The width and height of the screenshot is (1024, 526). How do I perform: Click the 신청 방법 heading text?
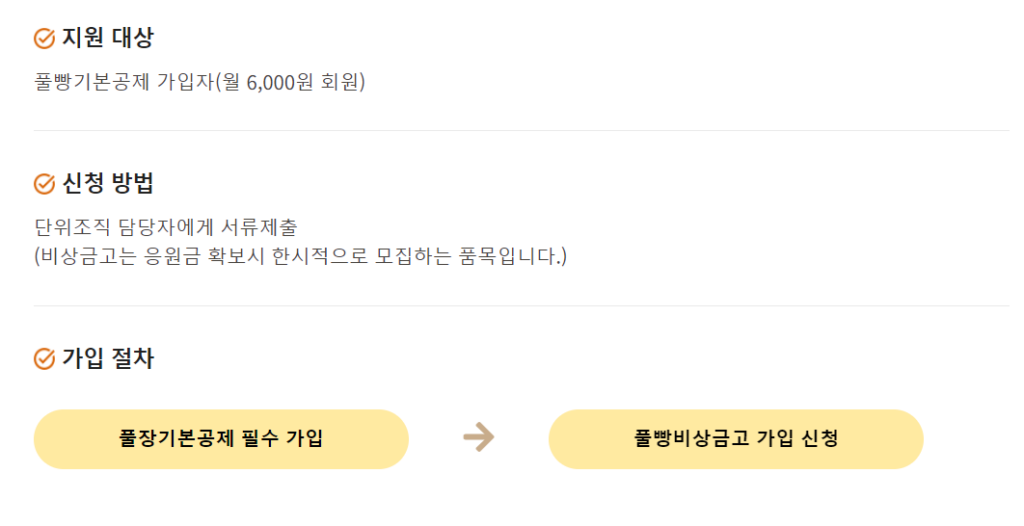107,184
